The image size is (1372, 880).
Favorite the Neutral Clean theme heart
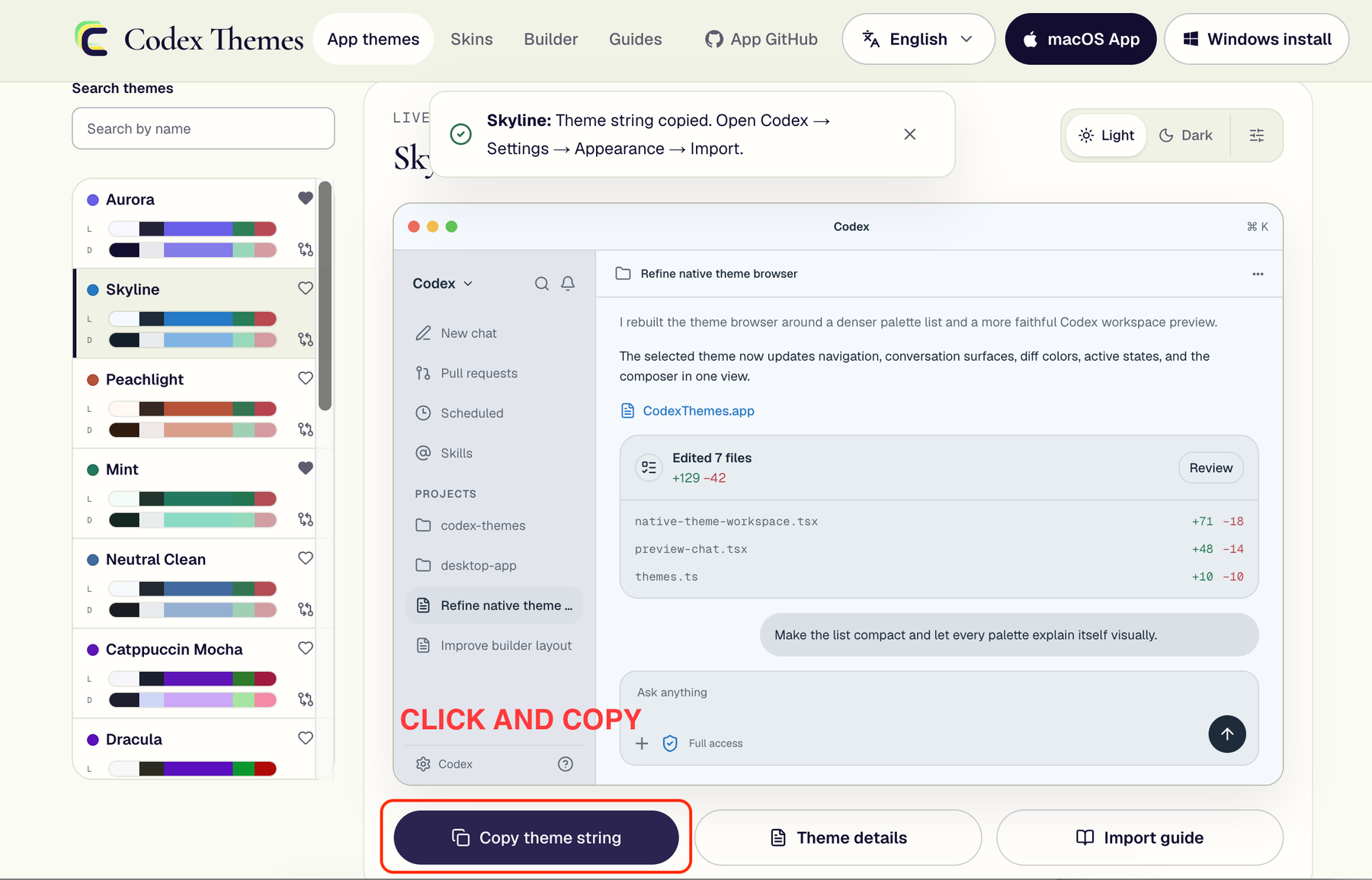[x=306, y=558]
